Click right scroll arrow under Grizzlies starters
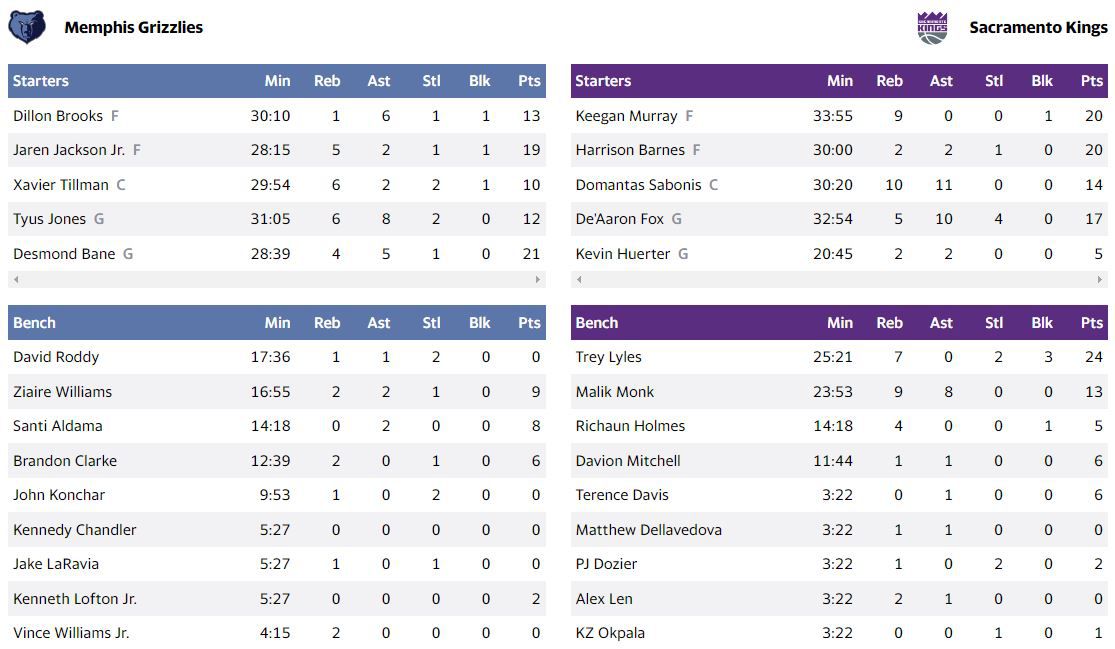 click(x=538, y=279)
